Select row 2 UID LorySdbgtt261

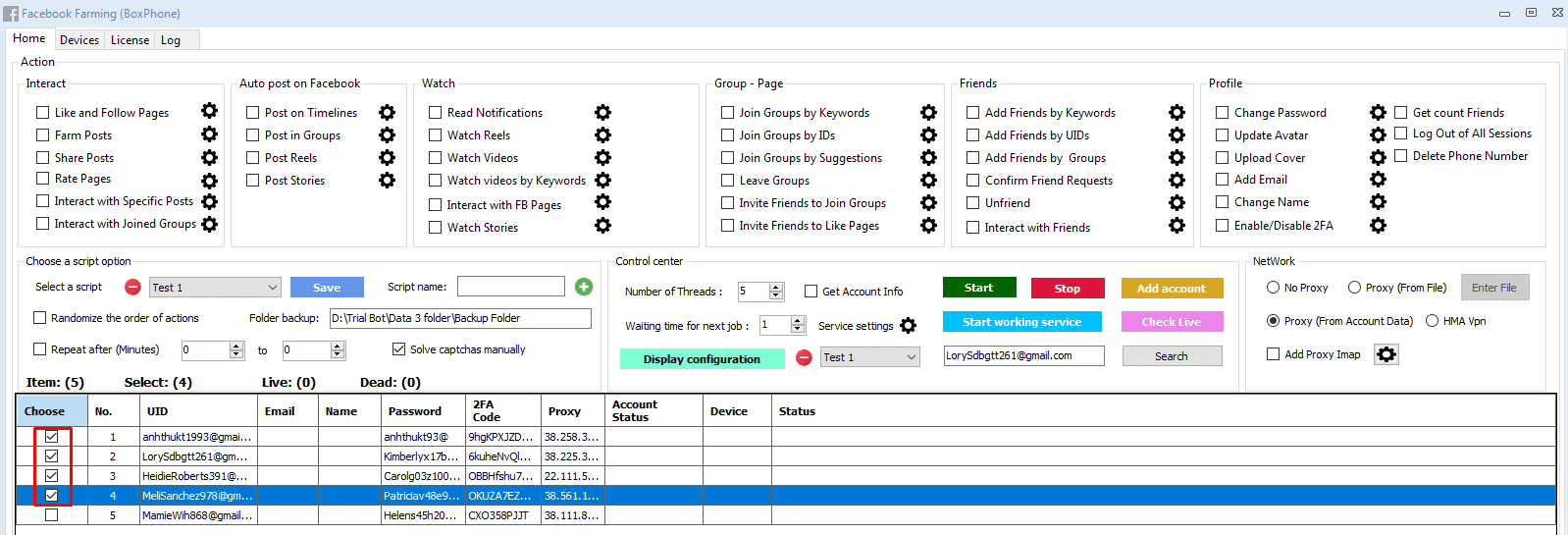(197, 456)
